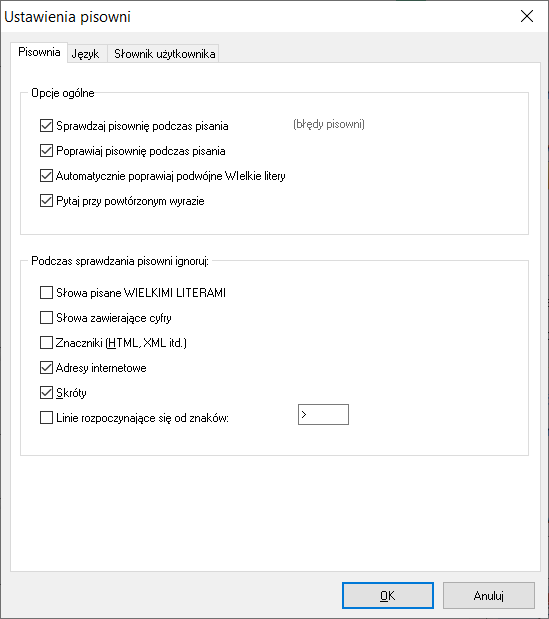Image resolution: width=549 pixels, height=619 pixels.
Task: Click the line-prefix characters input field
Action: [x=323, y=415]
